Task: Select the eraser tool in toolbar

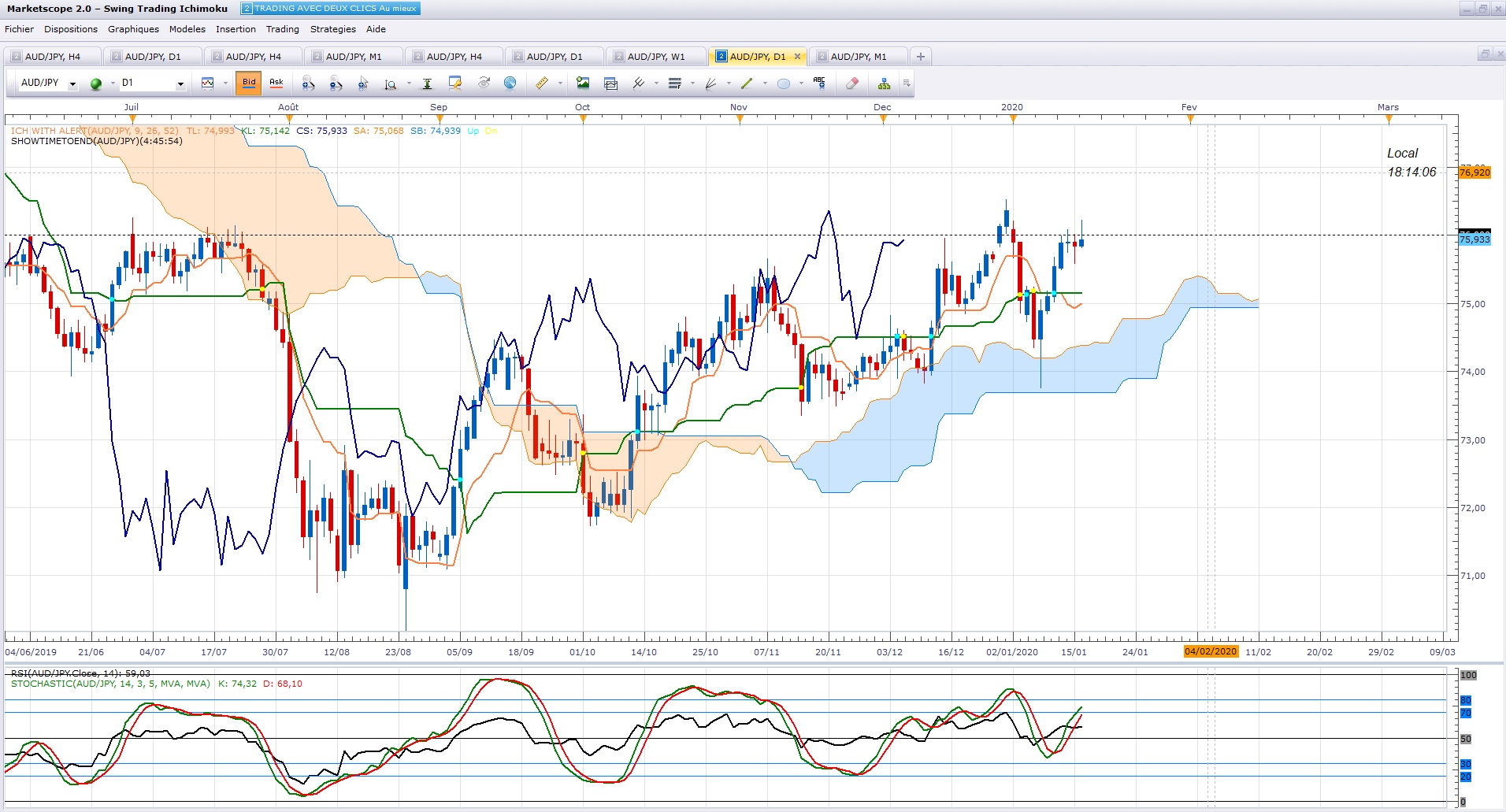Action: [851, 83]
